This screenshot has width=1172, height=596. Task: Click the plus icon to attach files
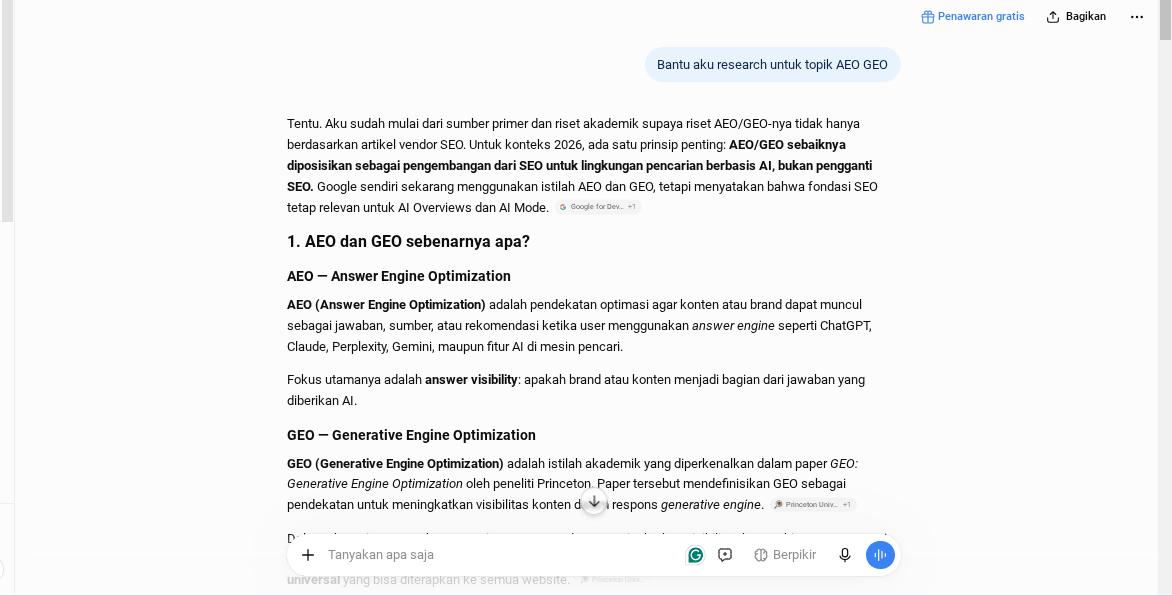[x=308, y=555]
